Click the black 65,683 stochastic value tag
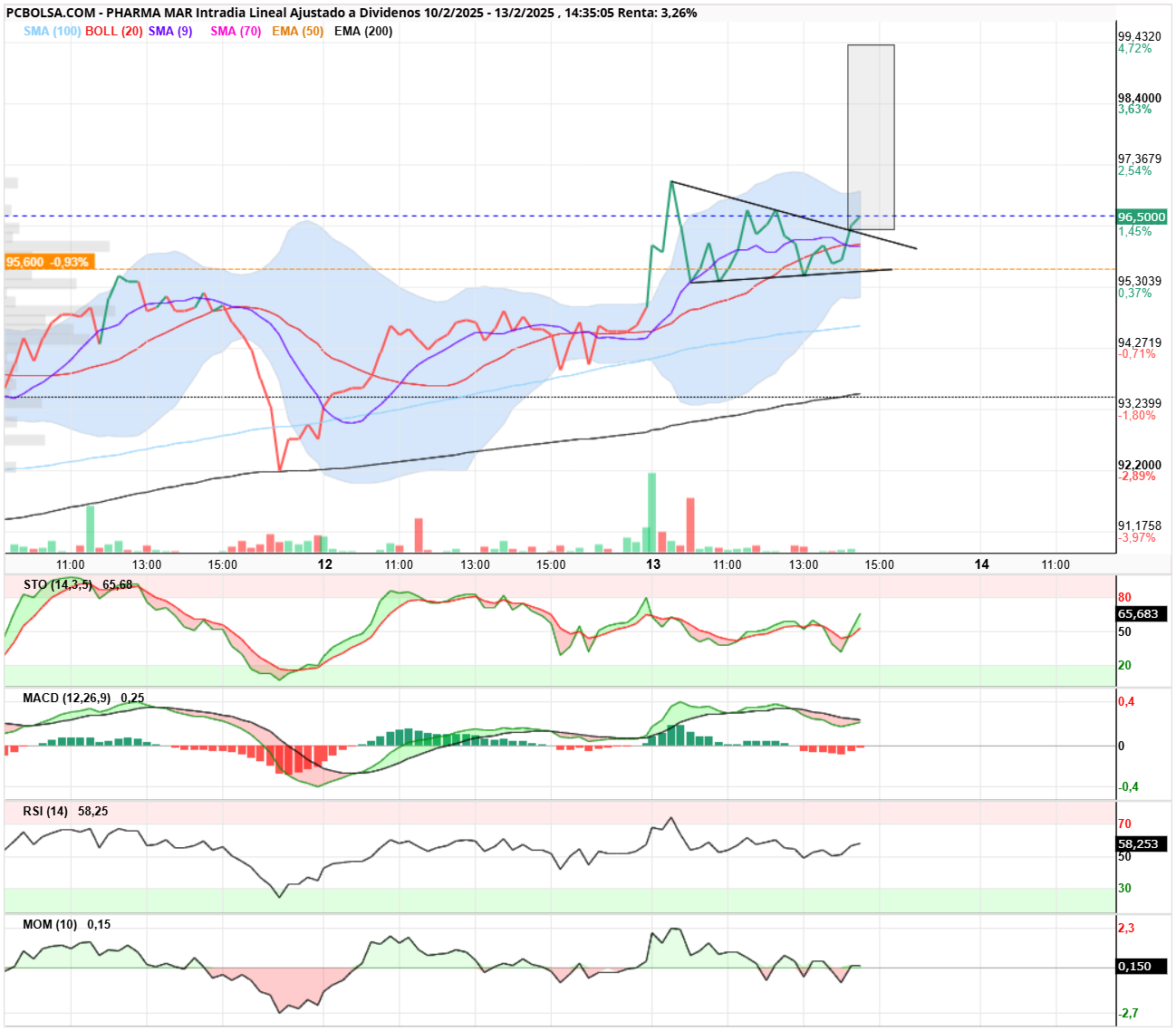1176x1031 pixels. click(1142, 613)
